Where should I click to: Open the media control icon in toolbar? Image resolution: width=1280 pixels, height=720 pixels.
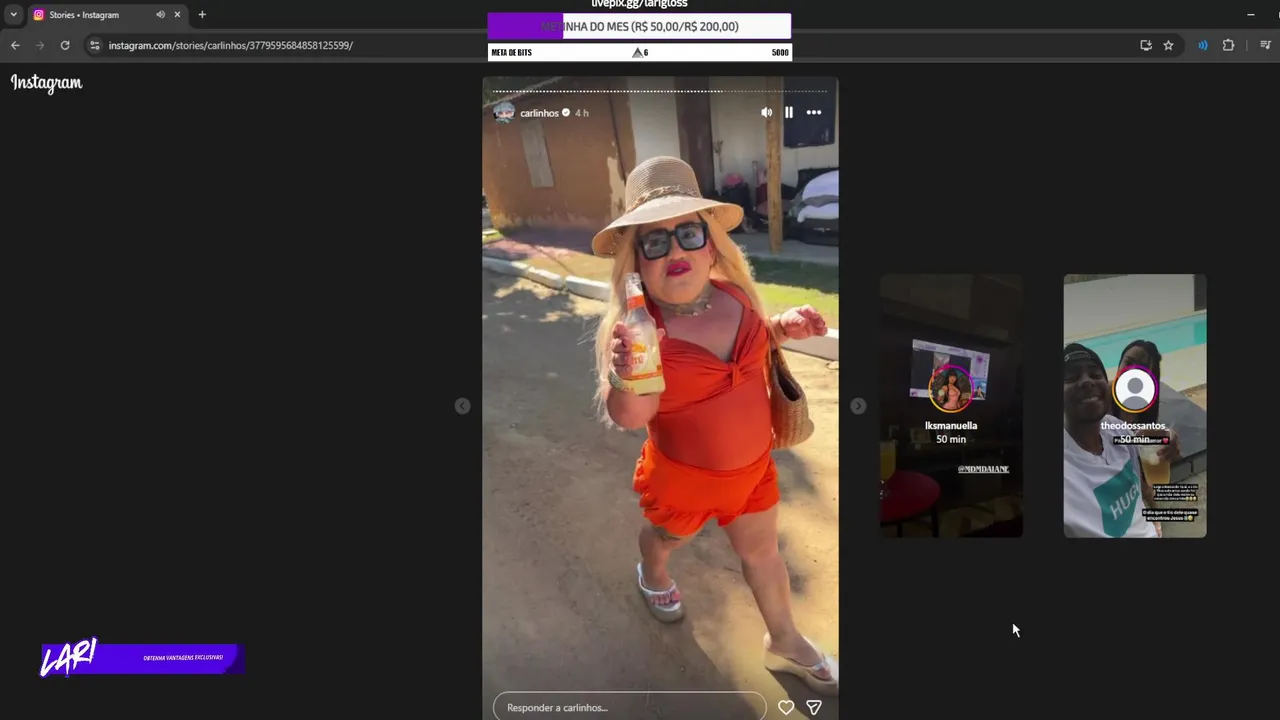(x=1265, y=45)
